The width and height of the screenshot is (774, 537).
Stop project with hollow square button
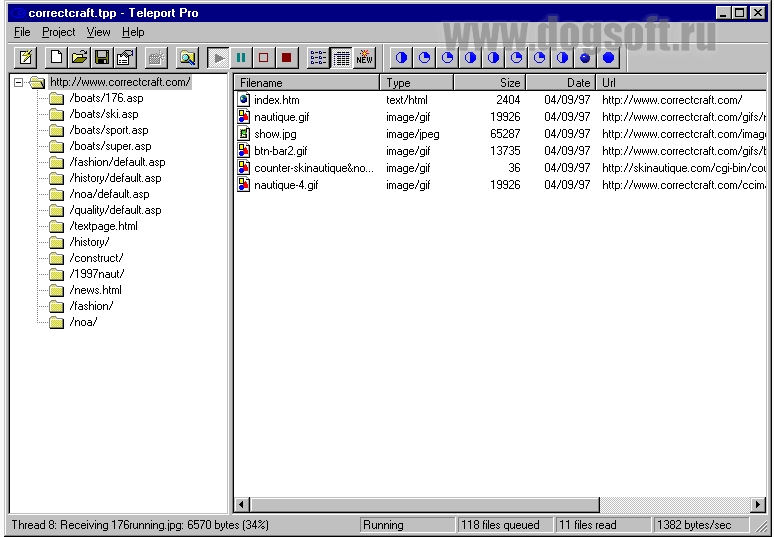[x=264, y=58]
